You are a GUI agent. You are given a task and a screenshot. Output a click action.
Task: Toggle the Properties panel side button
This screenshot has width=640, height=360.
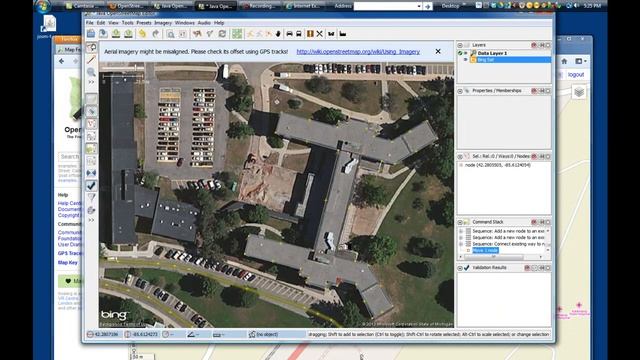[91, 111]
